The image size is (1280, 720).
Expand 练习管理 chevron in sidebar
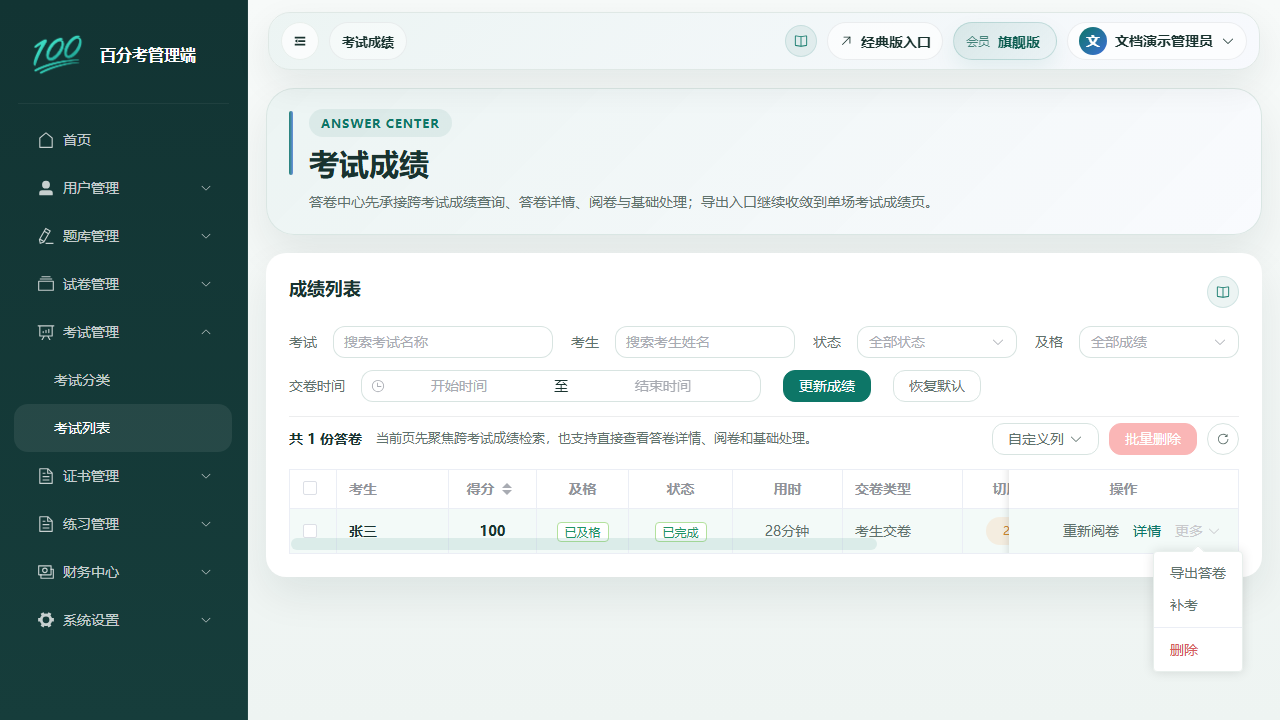[x=206, y=524]
